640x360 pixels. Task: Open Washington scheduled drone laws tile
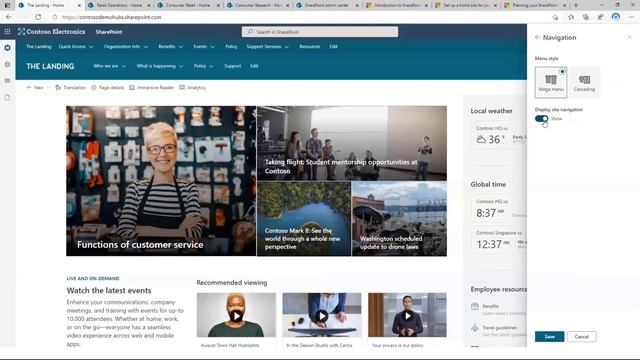[399, 219]
